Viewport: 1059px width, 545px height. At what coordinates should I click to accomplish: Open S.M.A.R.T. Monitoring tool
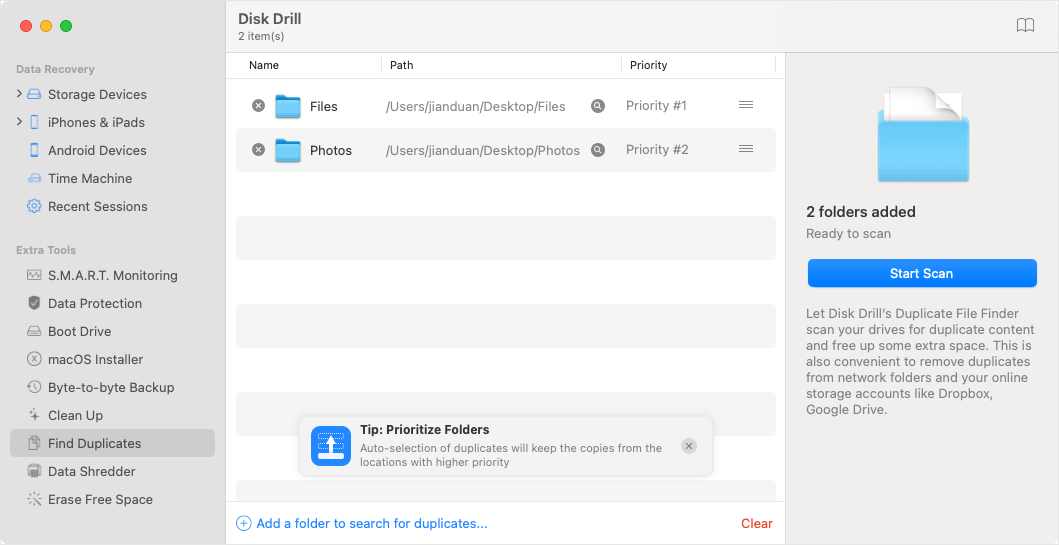[x=112, y=276]
